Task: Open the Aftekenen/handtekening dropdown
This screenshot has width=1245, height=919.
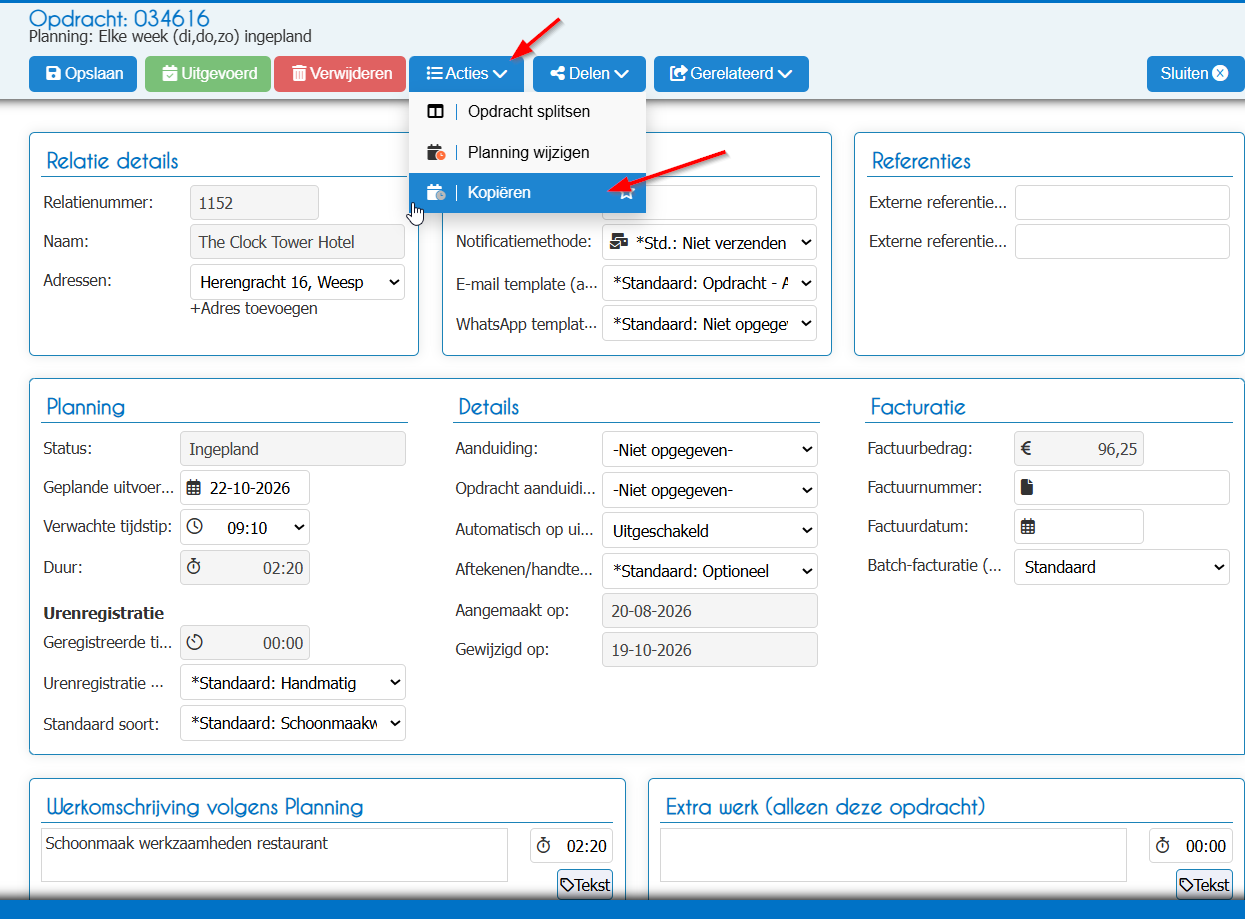Action: 709,571
